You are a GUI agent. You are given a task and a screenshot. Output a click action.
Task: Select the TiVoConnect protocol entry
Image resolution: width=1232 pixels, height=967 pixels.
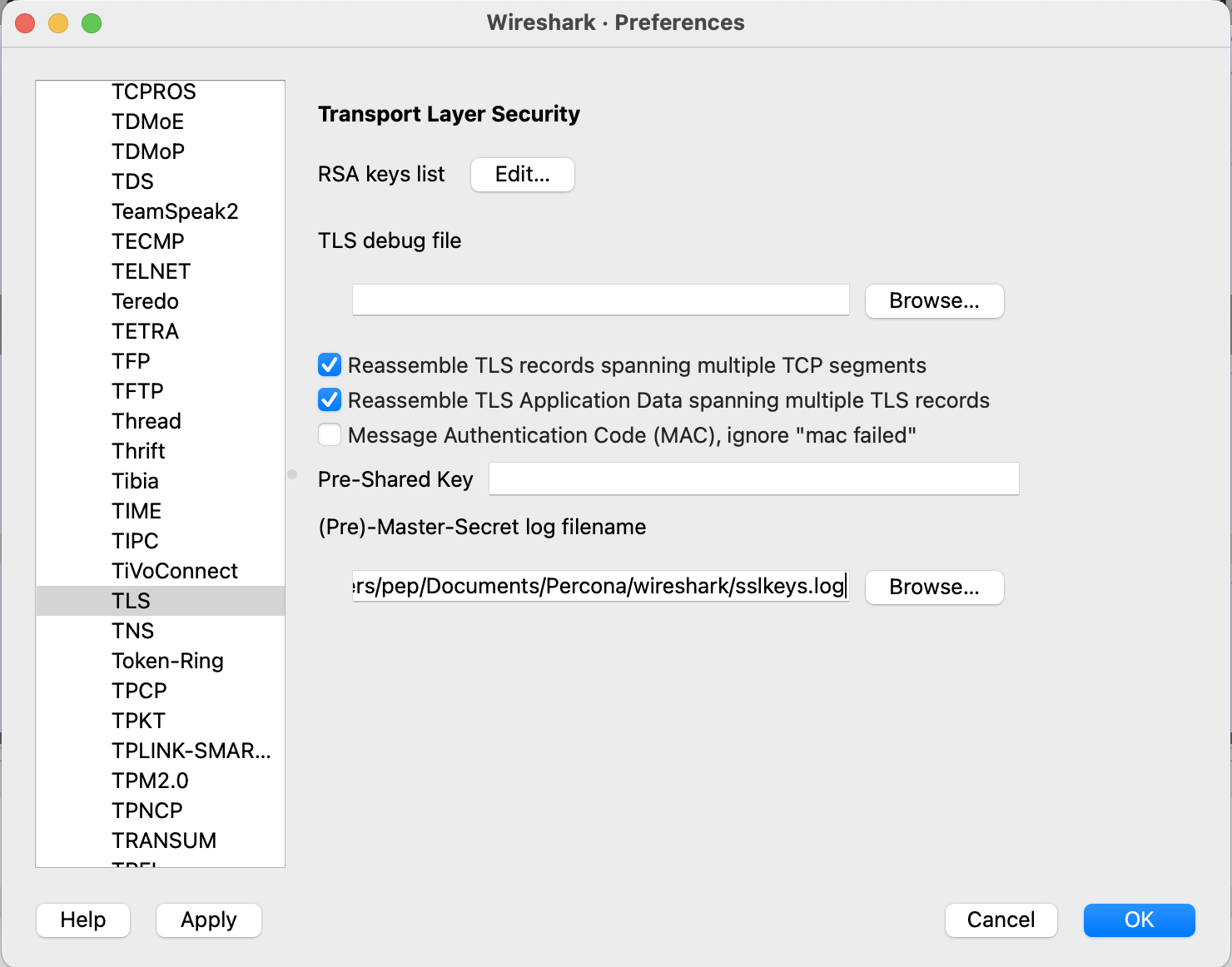175,570
